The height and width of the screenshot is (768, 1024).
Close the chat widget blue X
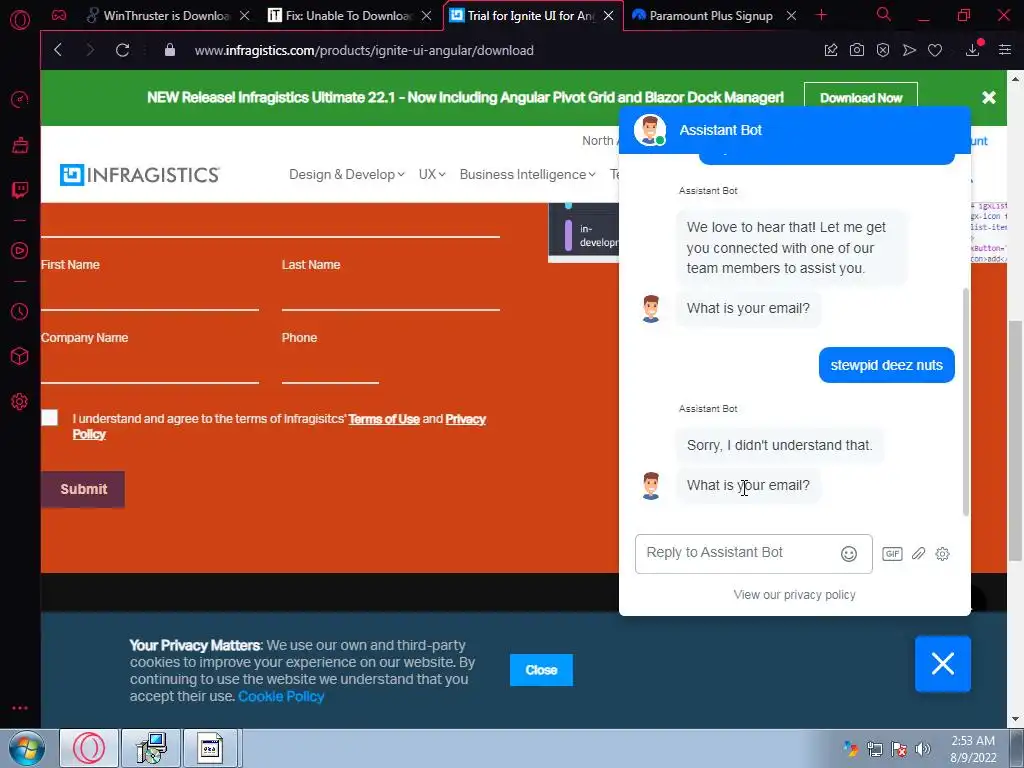(942, 664)
